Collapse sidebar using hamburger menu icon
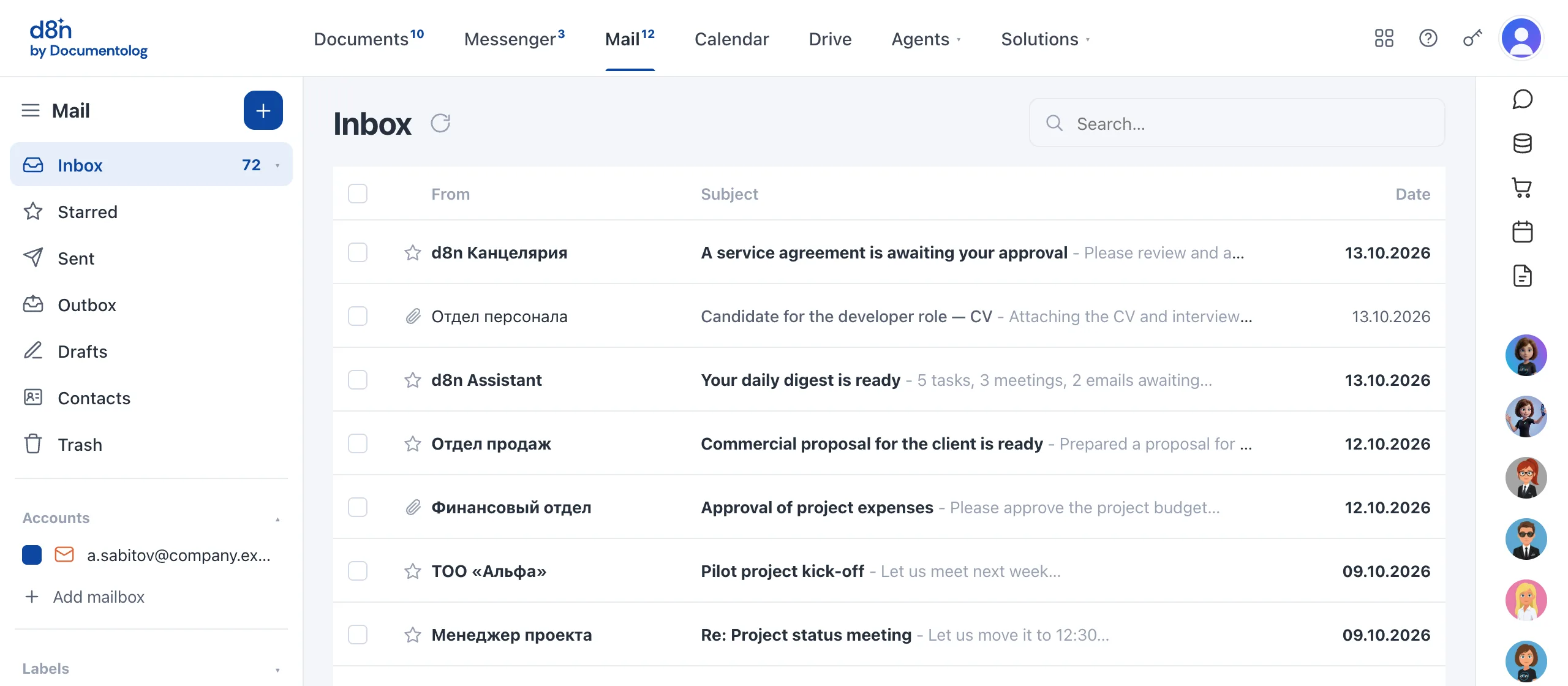The width and height of the screenshot is (1568, 686). 31,111
